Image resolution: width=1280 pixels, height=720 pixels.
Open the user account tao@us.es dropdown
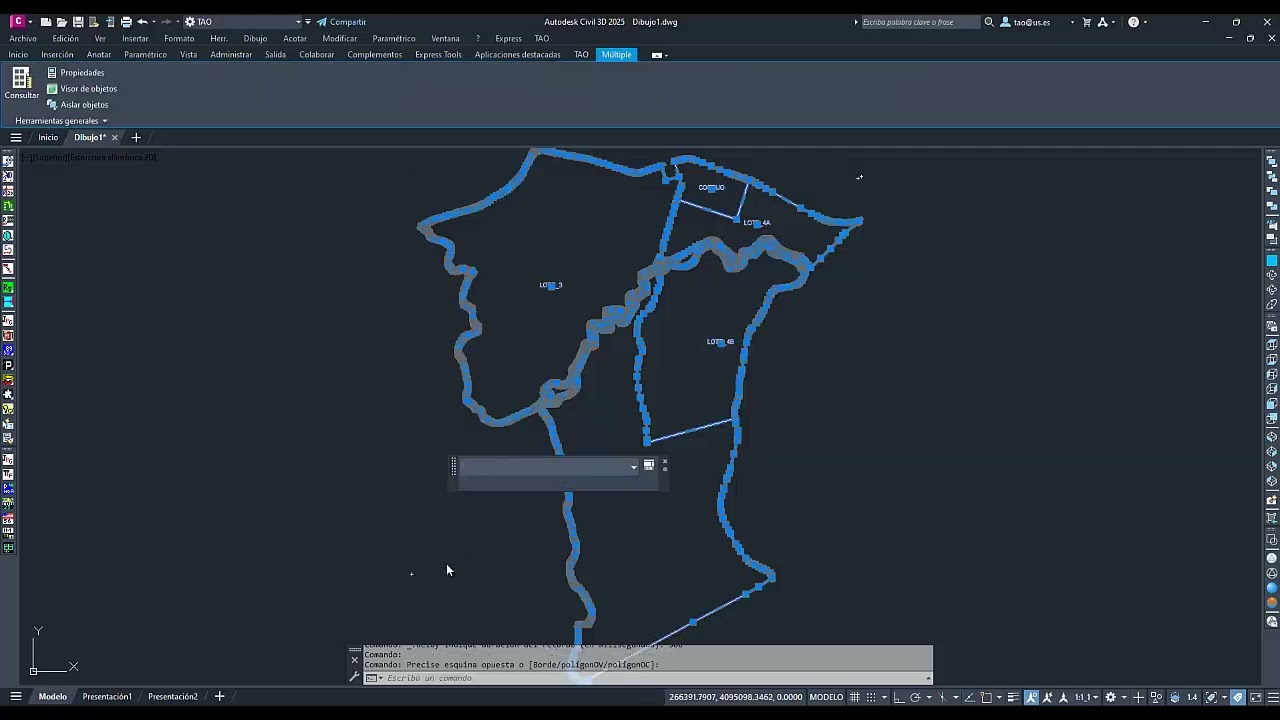point(1038,22)
